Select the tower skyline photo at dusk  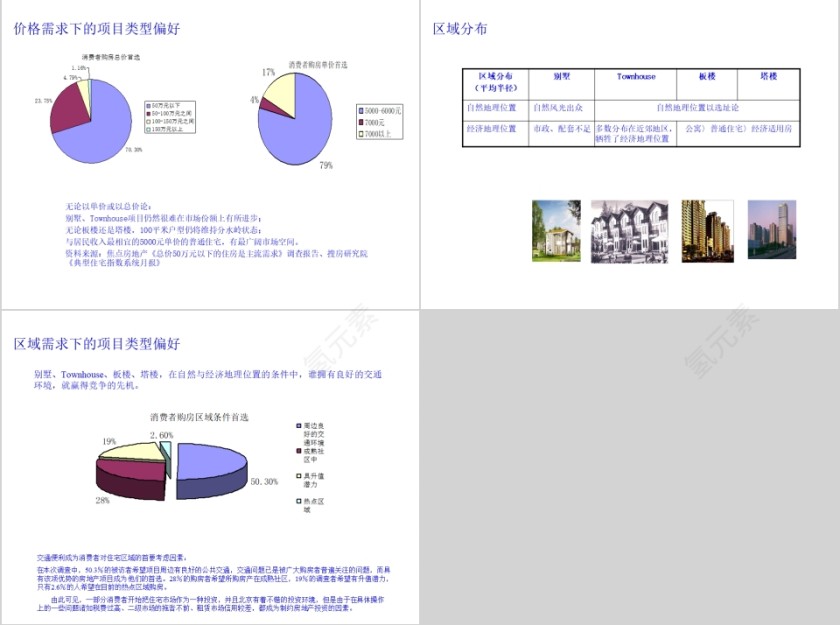click(x=772, y=229)
